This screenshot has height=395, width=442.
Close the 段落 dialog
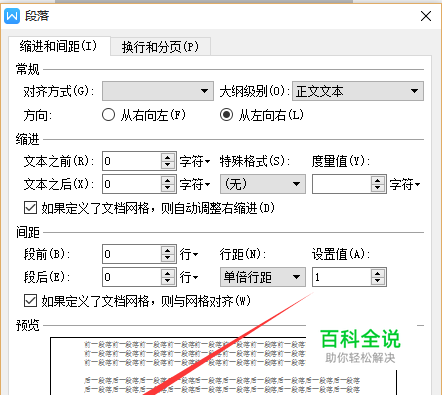426,16
